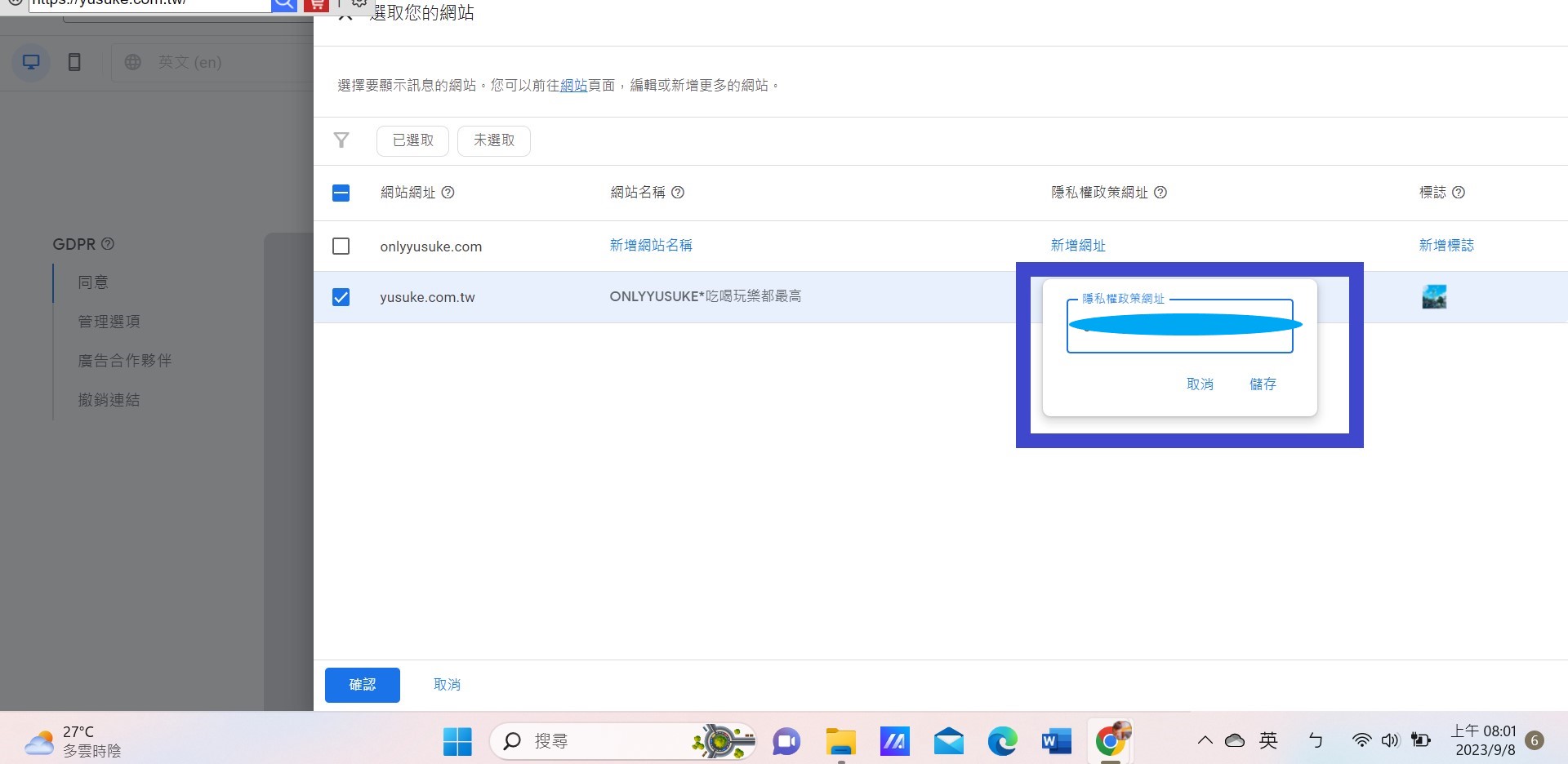Open the settings gear icon
This screenshot has width=1568, height=764.
[x=359, y=3]
